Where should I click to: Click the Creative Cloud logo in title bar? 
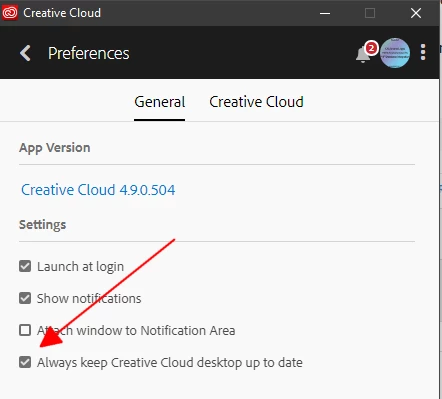coord(10,13)
